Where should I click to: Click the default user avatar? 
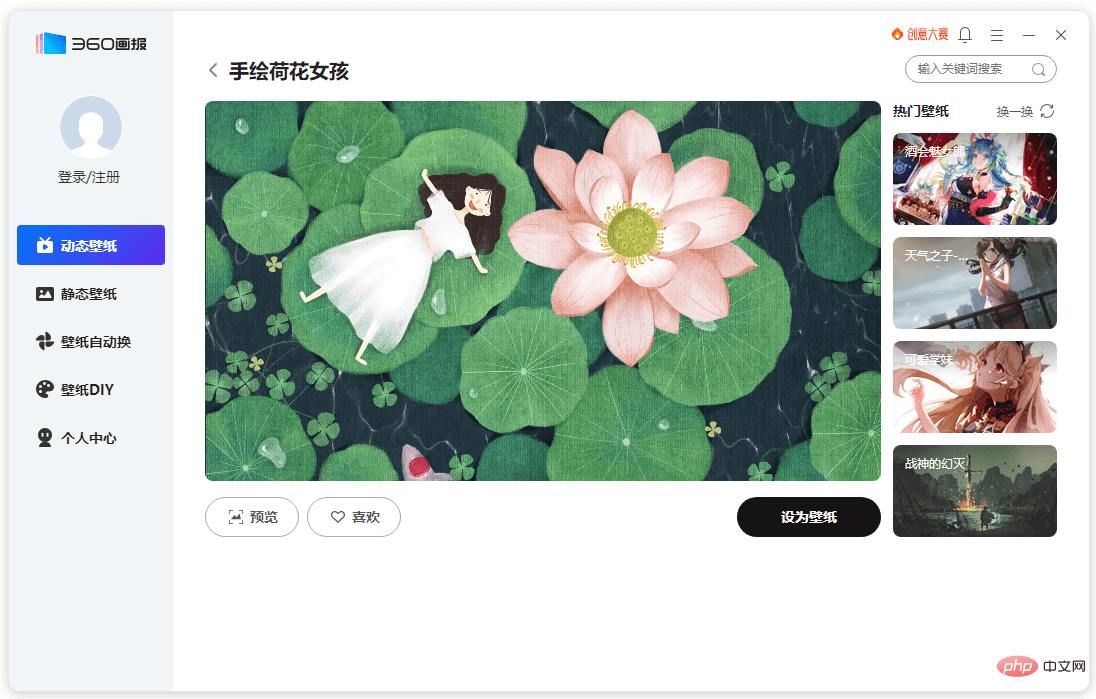[x=91, y=127]
